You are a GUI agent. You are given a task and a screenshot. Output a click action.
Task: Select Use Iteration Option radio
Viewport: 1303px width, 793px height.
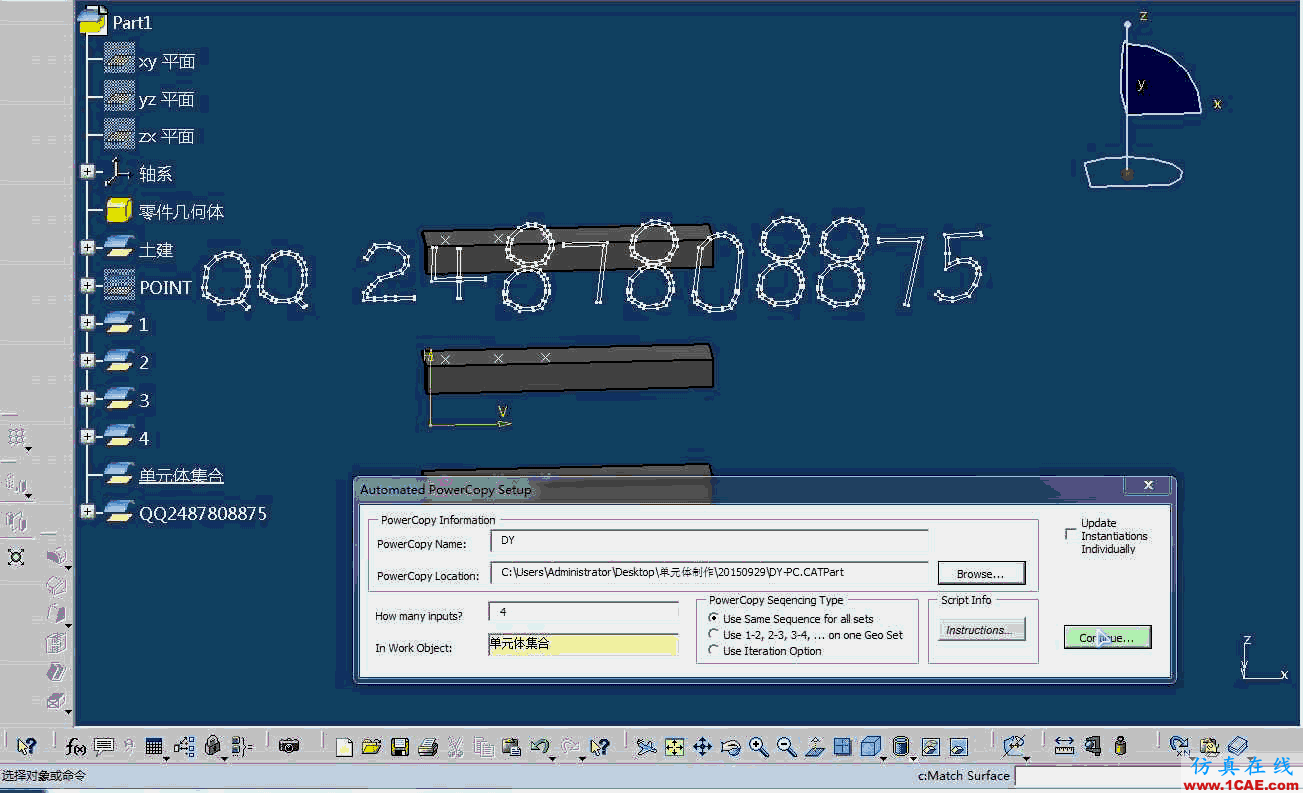point(713,651)
